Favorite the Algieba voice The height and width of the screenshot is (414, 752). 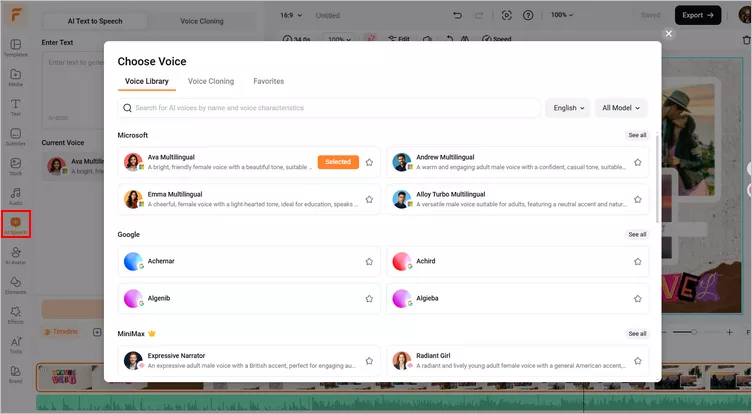point(637,298)
